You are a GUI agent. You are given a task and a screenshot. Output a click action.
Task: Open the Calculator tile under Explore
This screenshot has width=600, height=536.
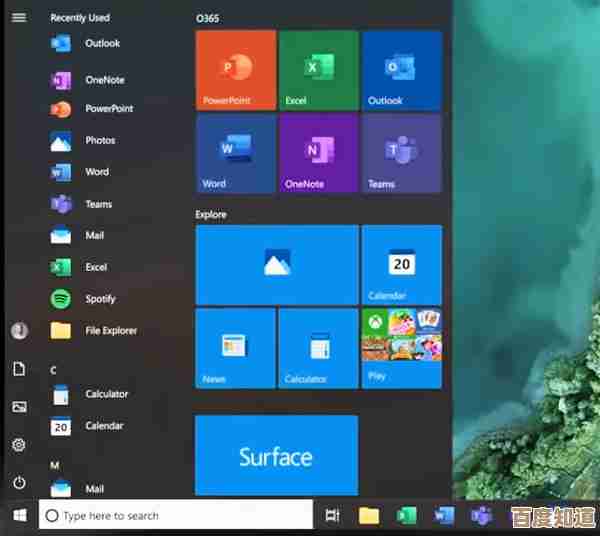point(319,349)
